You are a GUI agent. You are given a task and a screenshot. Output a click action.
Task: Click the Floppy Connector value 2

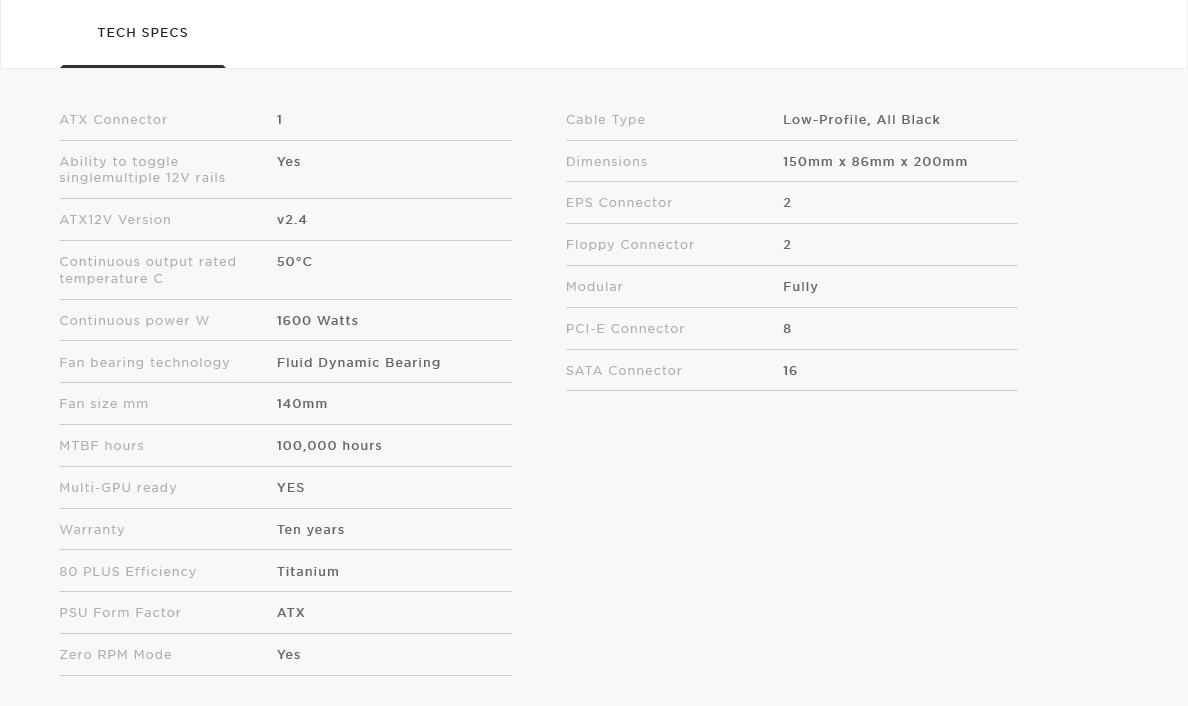click(x=787, y=245)
